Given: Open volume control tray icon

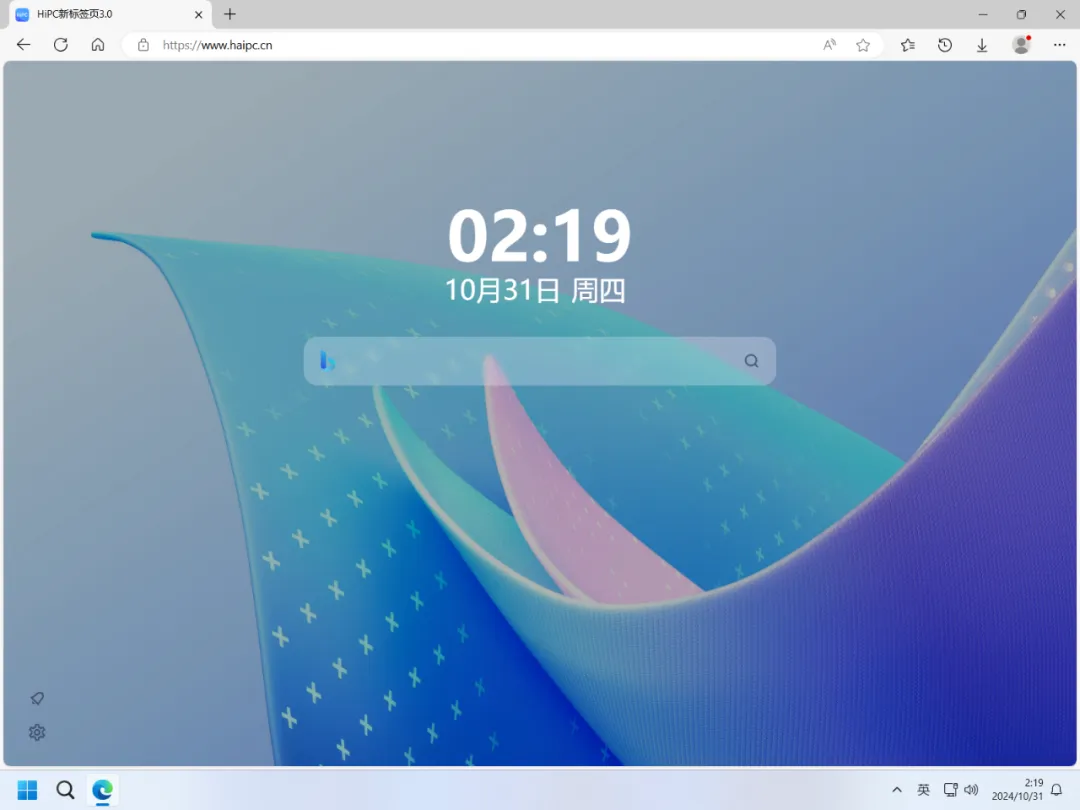Looking at the screenshot, I should (x=971, y=790).
